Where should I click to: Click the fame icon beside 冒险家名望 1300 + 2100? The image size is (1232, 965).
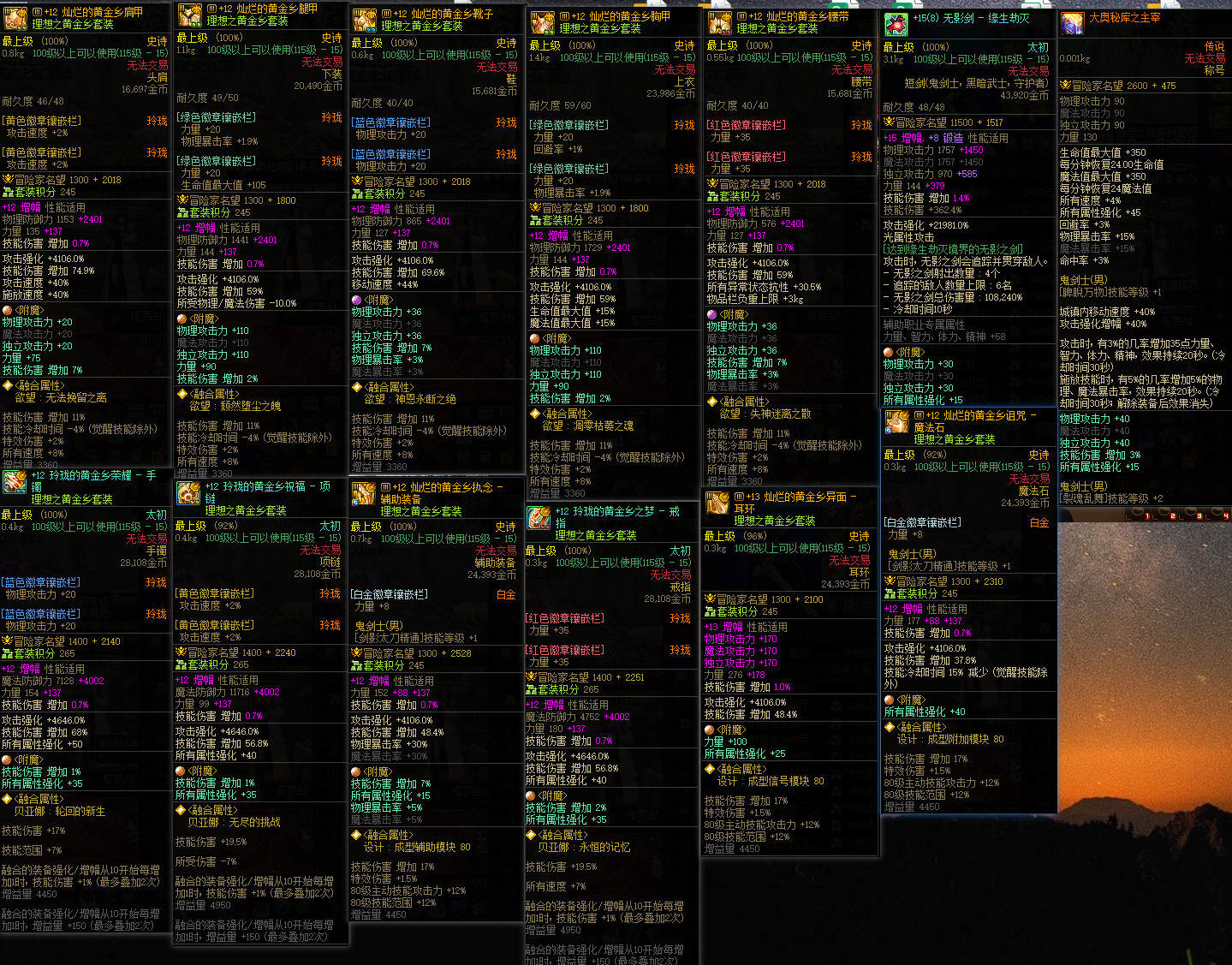click(710, 599)
